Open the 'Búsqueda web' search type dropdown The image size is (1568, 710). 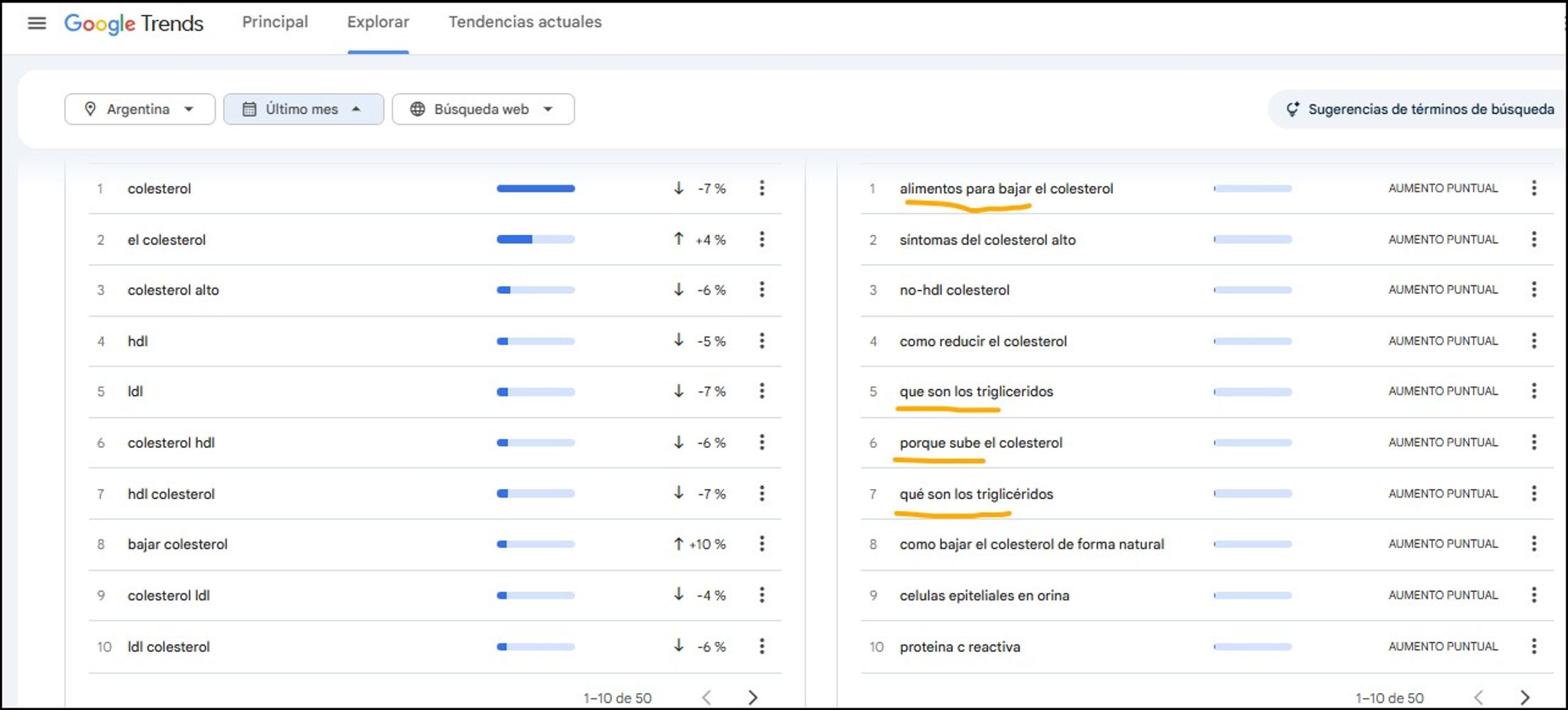click(483, 109)
